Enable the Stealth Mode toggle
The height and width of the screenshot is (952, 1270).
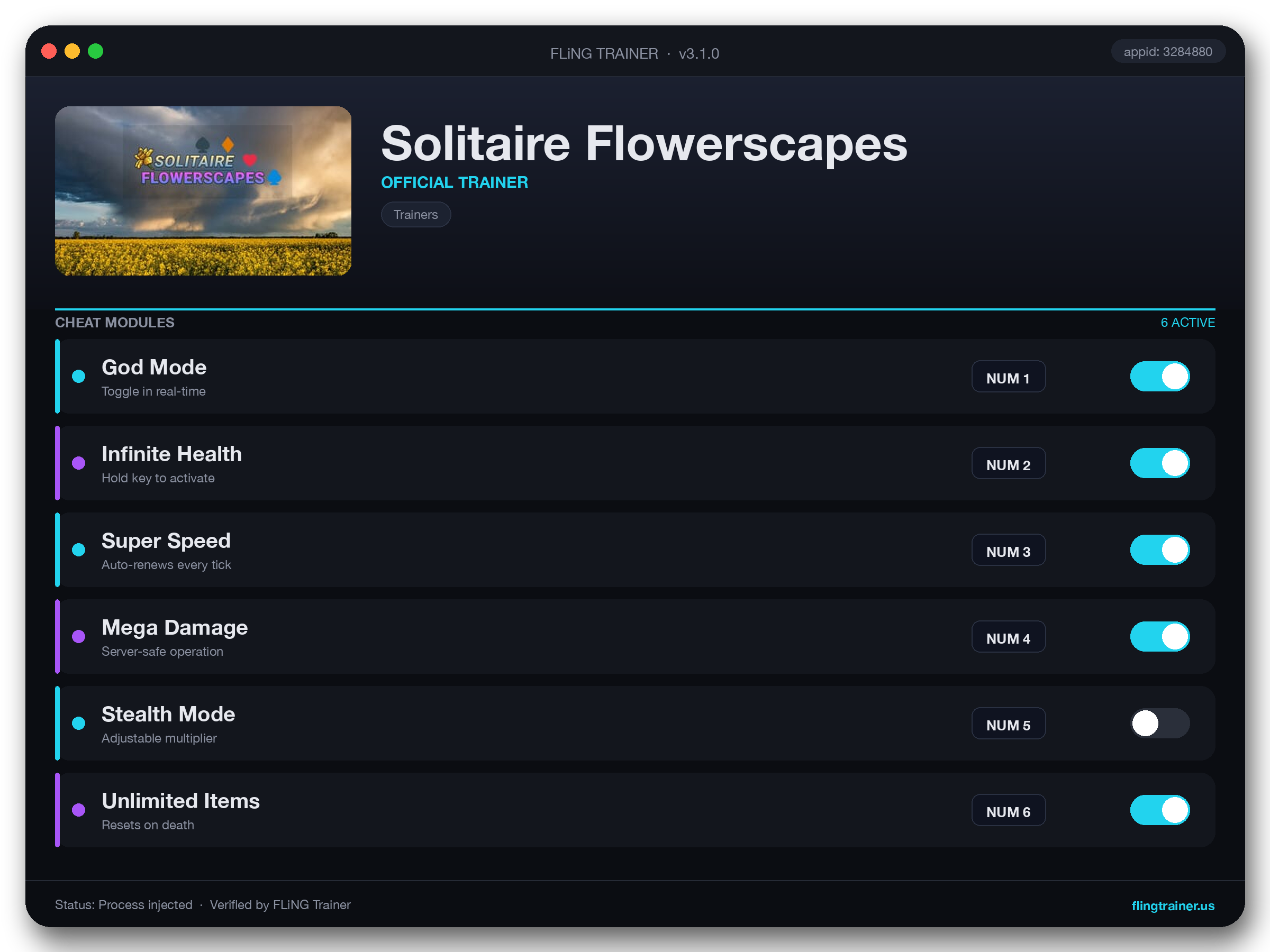1159,723
